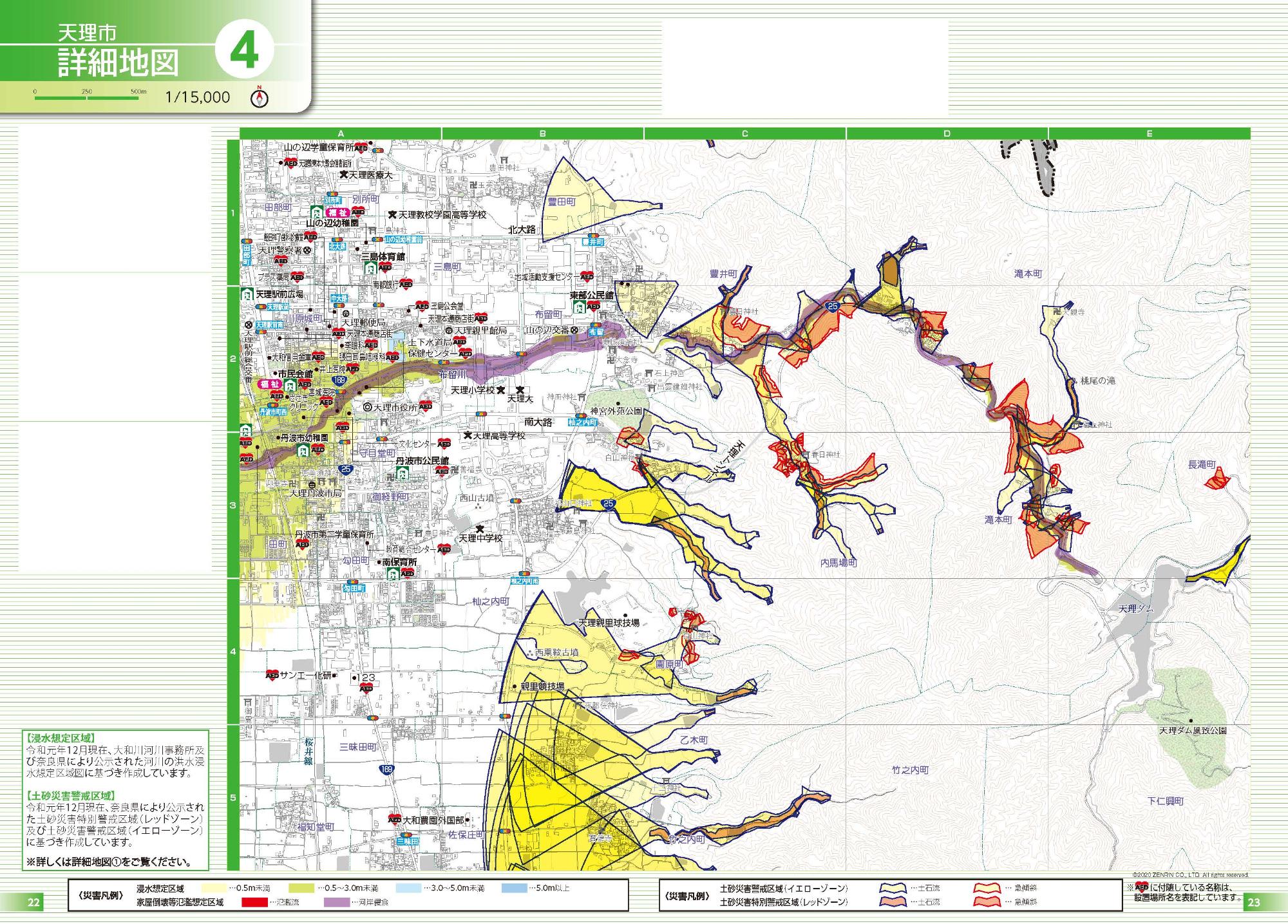Click the 桃尾の滝 place label

tap(1097, 381)
